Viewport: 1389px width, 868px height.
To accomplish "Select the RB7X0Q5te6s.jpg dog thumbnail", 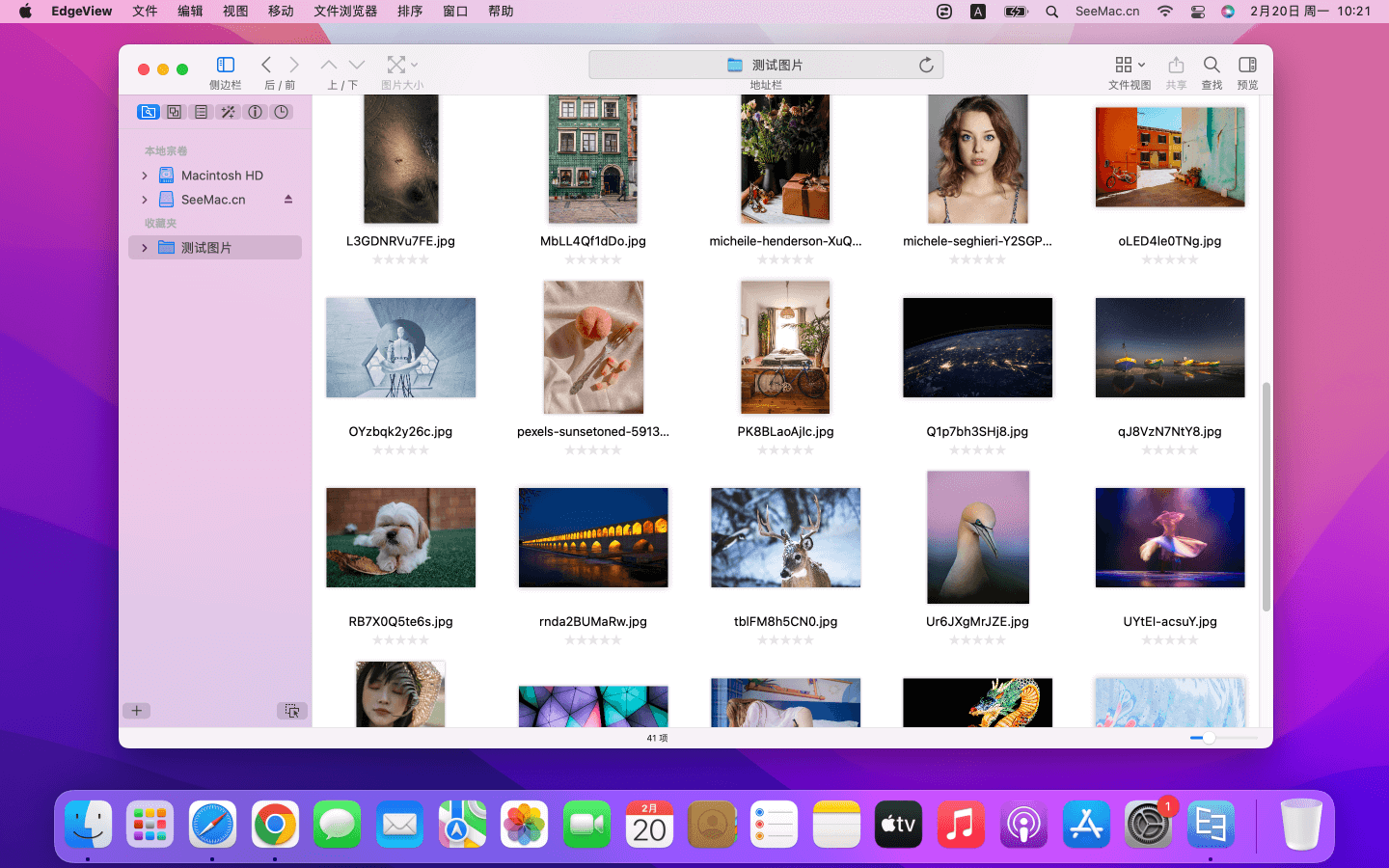I will pyautogui.click(x=400, y=537).
